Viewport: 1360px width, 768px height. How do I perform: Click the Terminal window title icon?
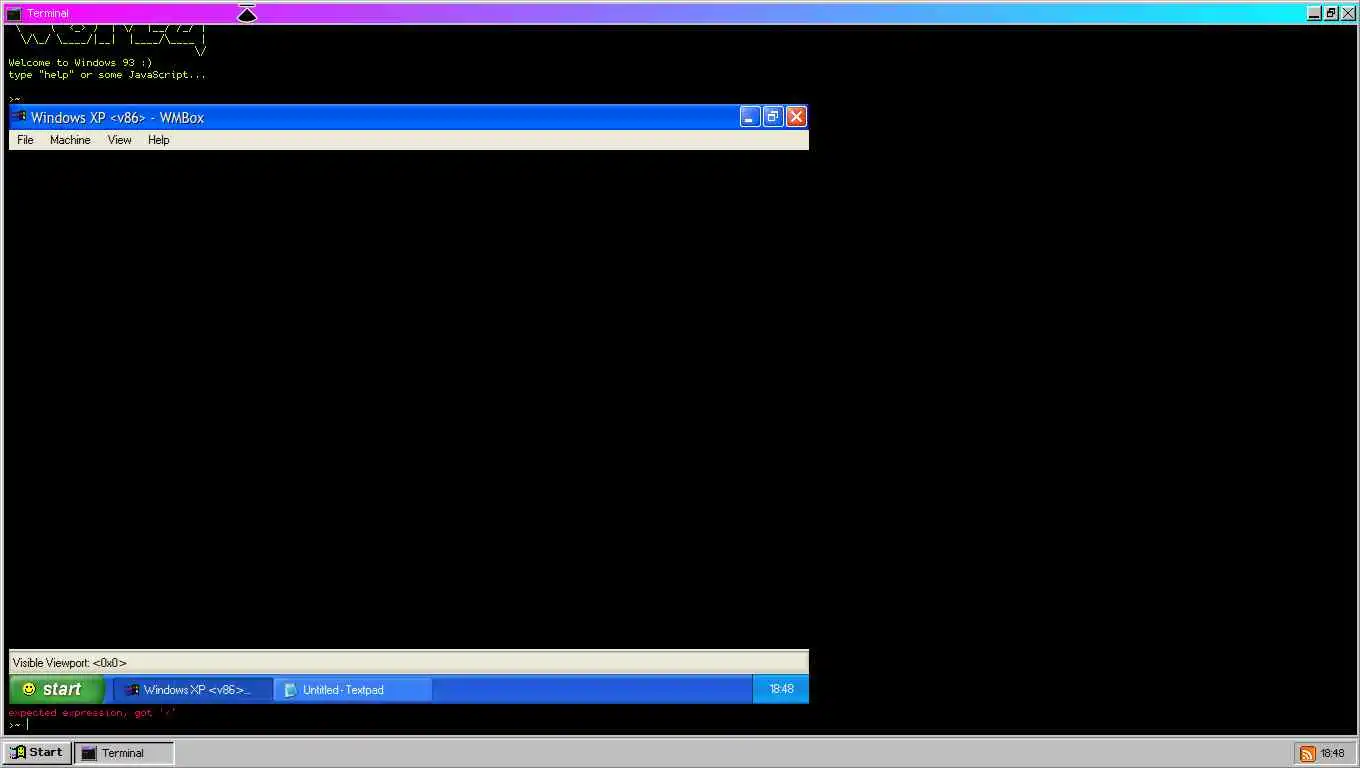click(13, 13)
